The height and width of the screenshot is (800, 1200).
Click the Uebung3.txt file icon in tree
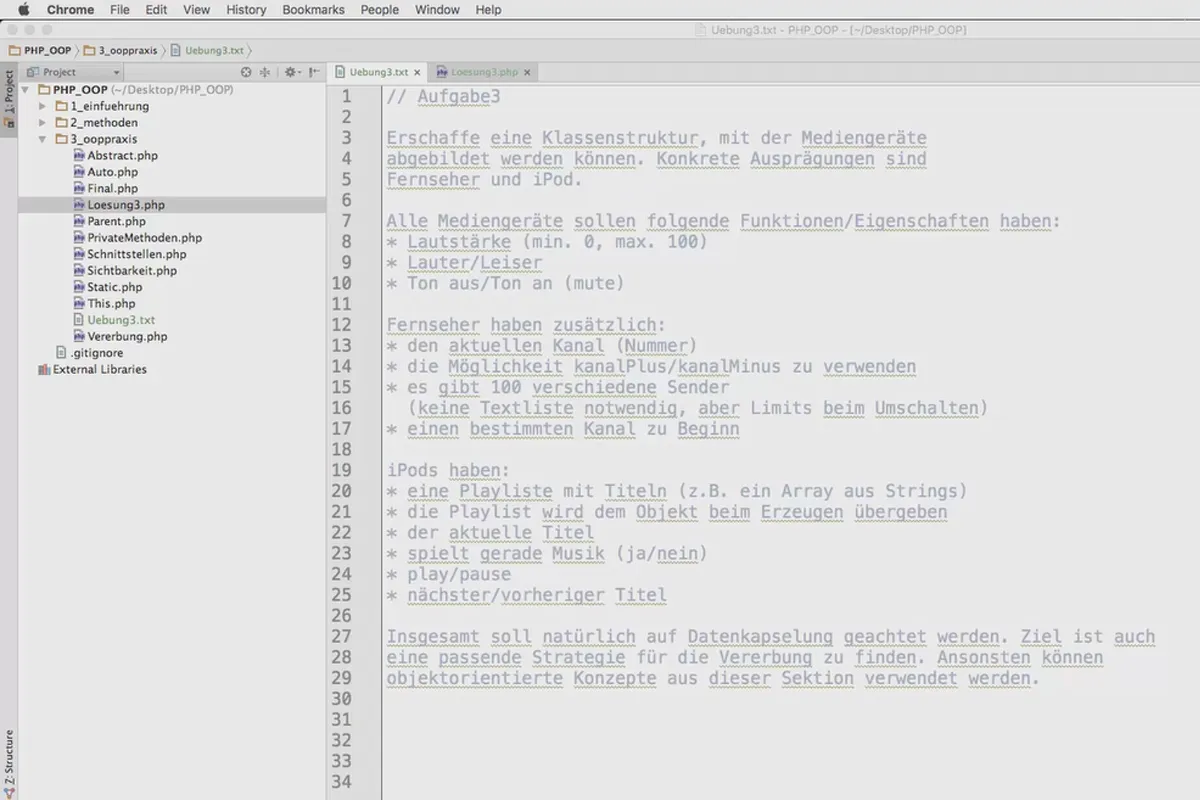[x=78, y=320]
